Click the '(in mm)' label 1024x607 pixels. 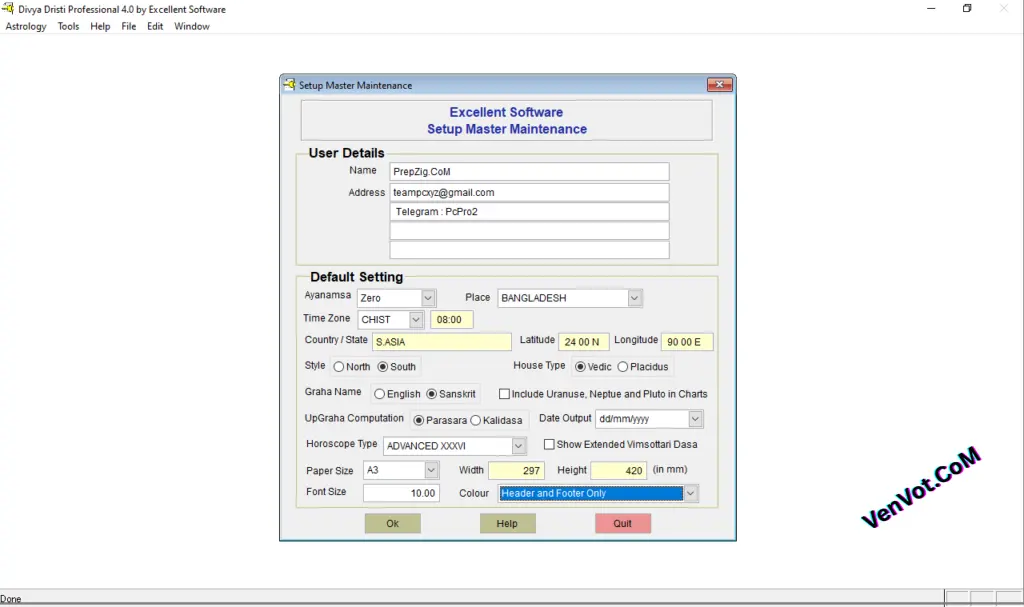670,469
